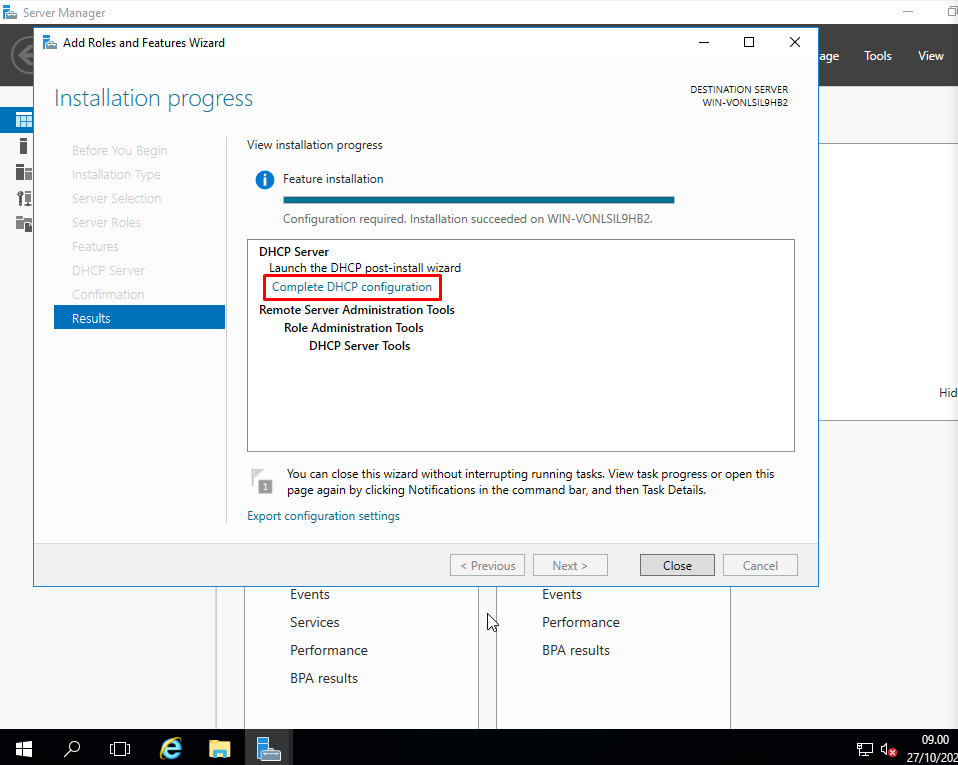
Task: Open Performance in right server tile
Action: [x=580, y=622]
